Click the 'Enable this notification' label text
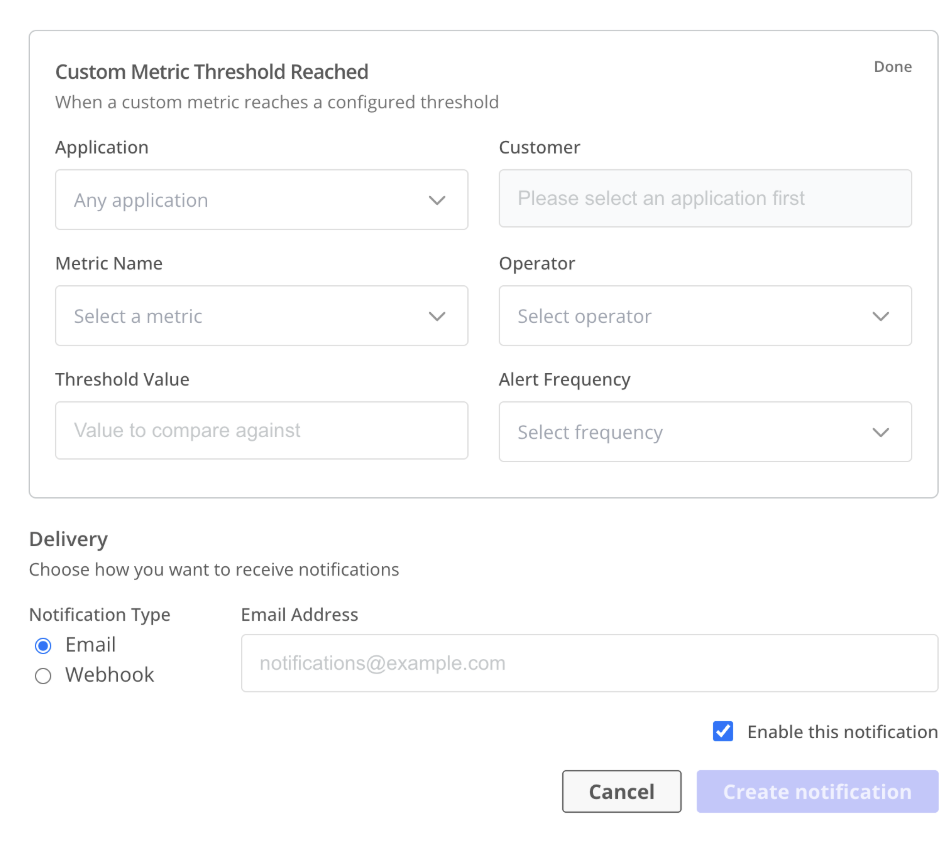 842,732
